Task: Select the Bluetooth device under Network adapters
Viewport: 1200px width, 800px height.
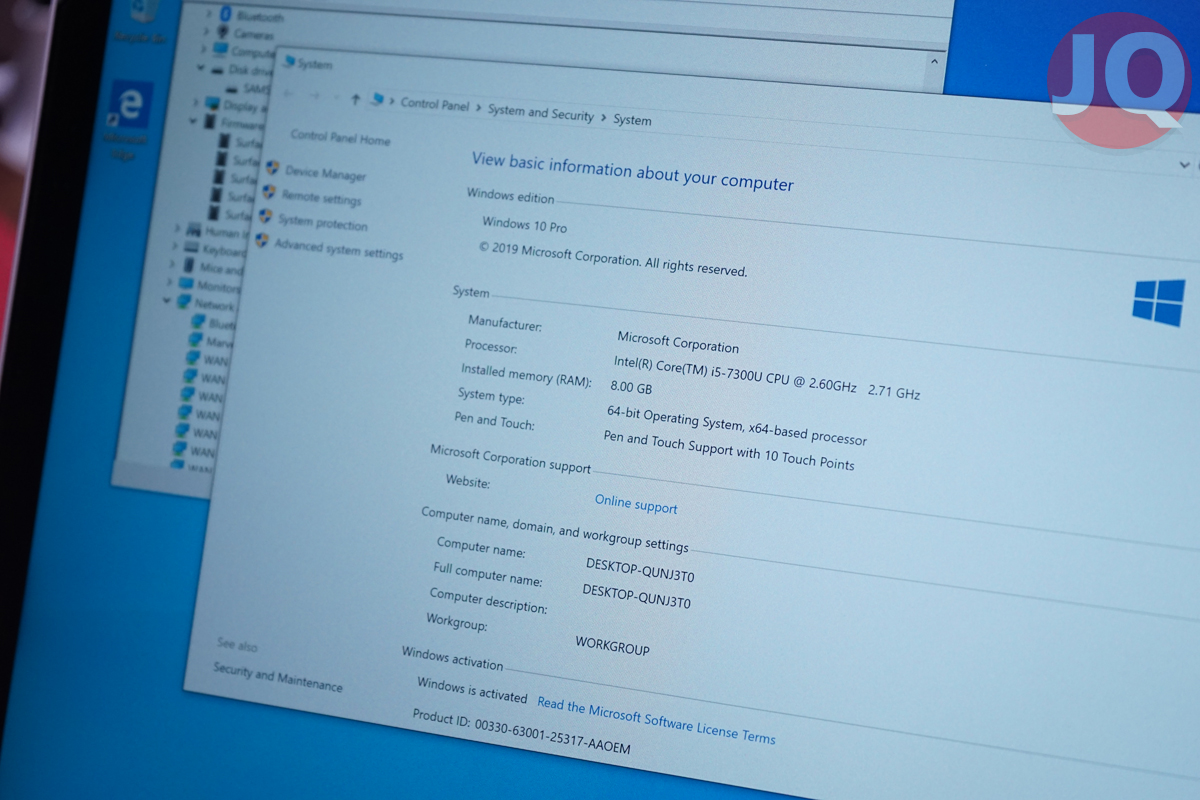Action: pyautogui.click(x=213, y=322)
